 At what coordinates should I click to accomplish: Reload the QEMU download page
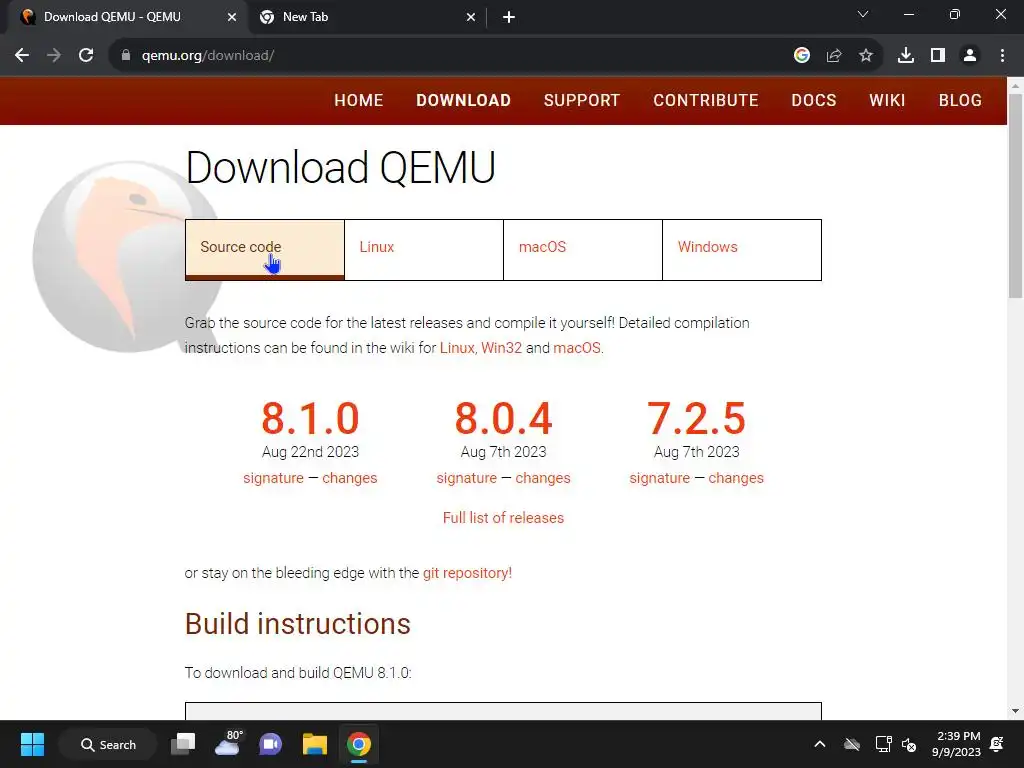click(86, 56)
